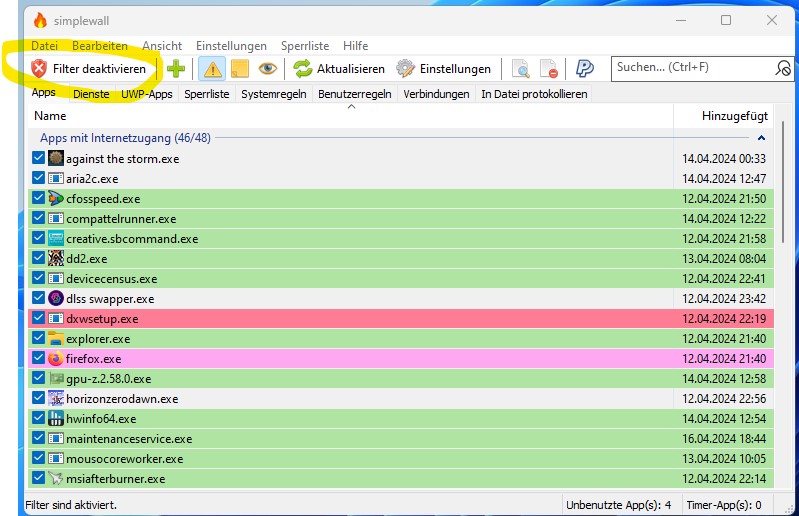Click the msiafterburner.exe plane icon
Viewport: 799px width, 516px height.
56,478
